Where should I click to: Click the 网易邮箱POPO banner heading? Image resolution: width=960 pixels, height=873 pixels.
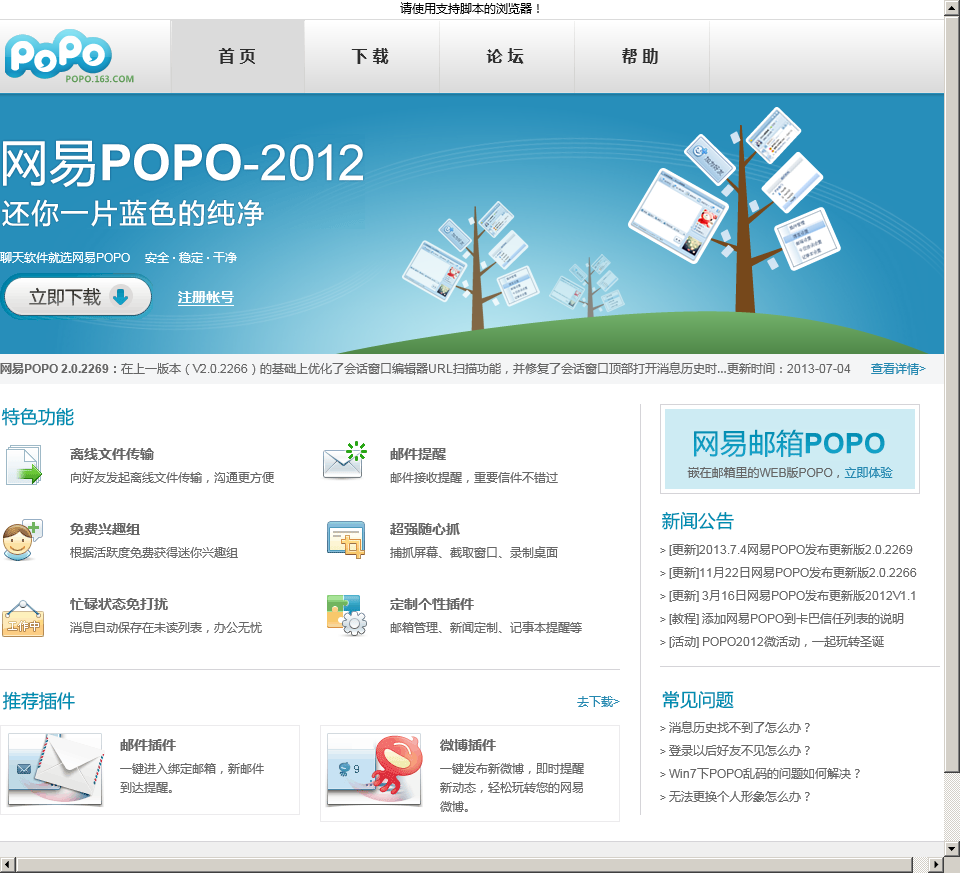click(x=789, y=443)
